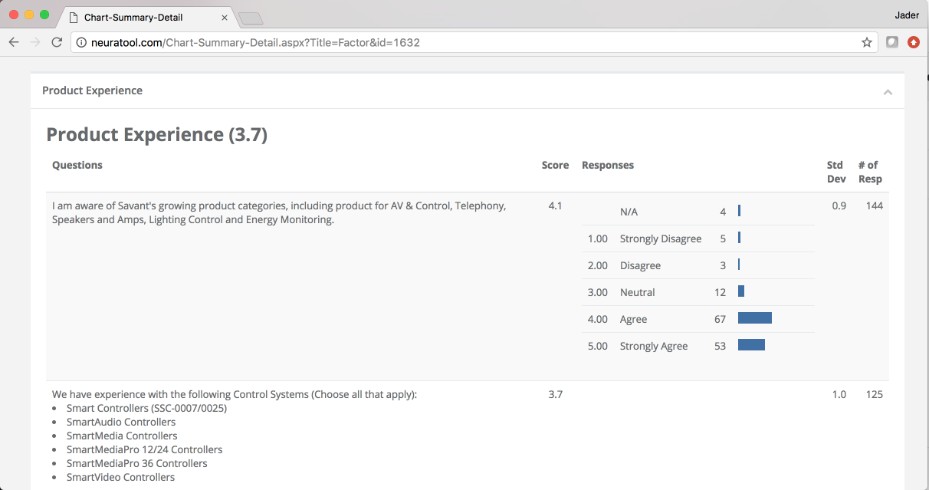Image resolution: width=929 pixels, height=490 pixels.
Task: Click the Responses column header
Action: point(608,165)
